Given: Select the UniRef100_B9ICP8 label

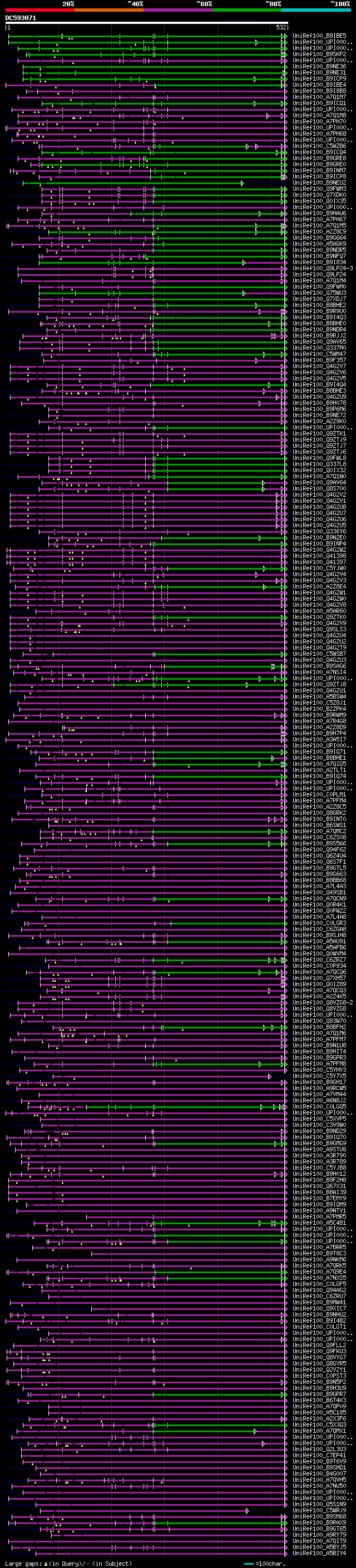Looking at the screenshot, I should click(319, 176).
